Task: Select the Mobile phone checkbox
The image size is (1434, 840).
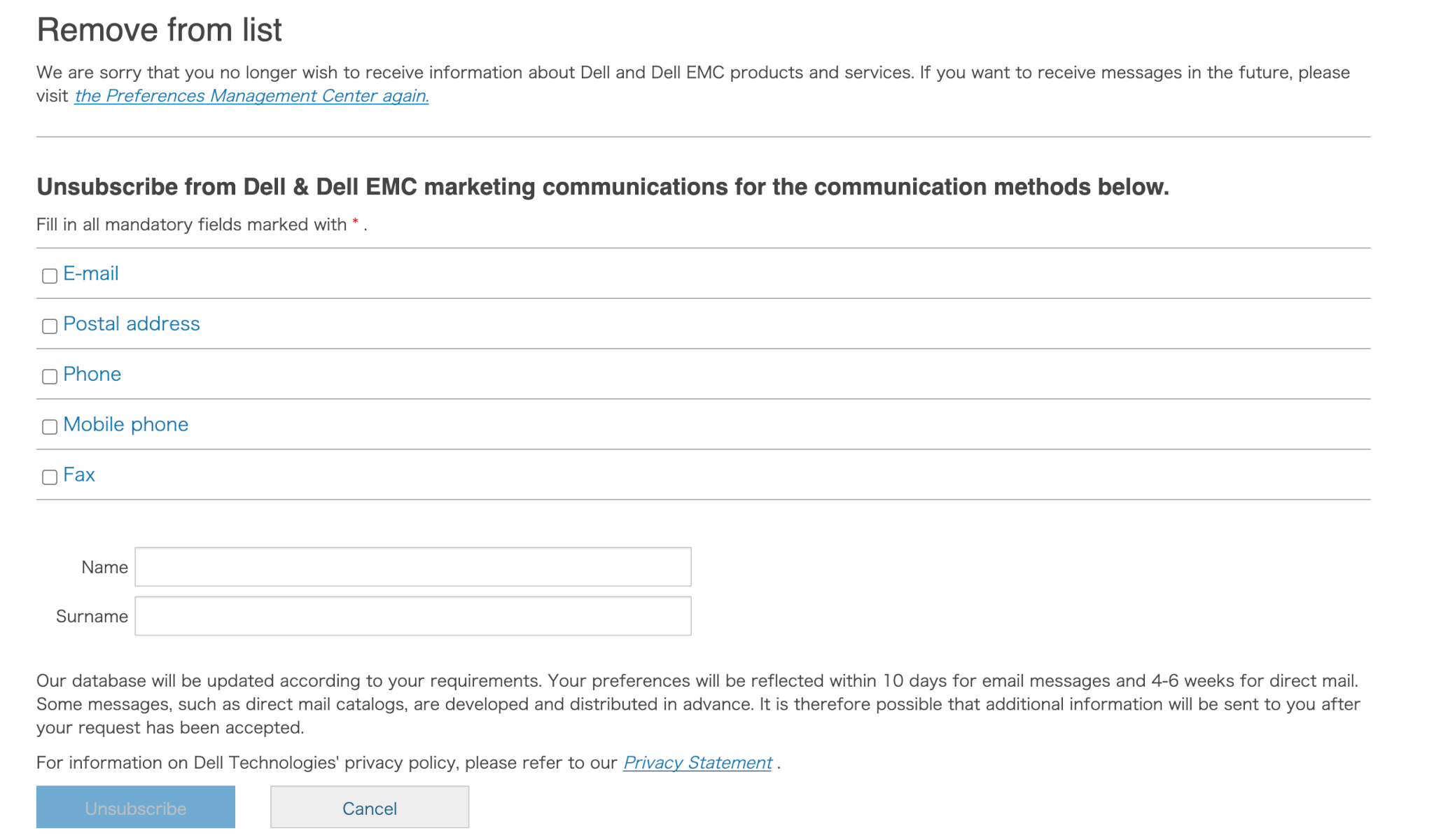Action: point(50,427)
